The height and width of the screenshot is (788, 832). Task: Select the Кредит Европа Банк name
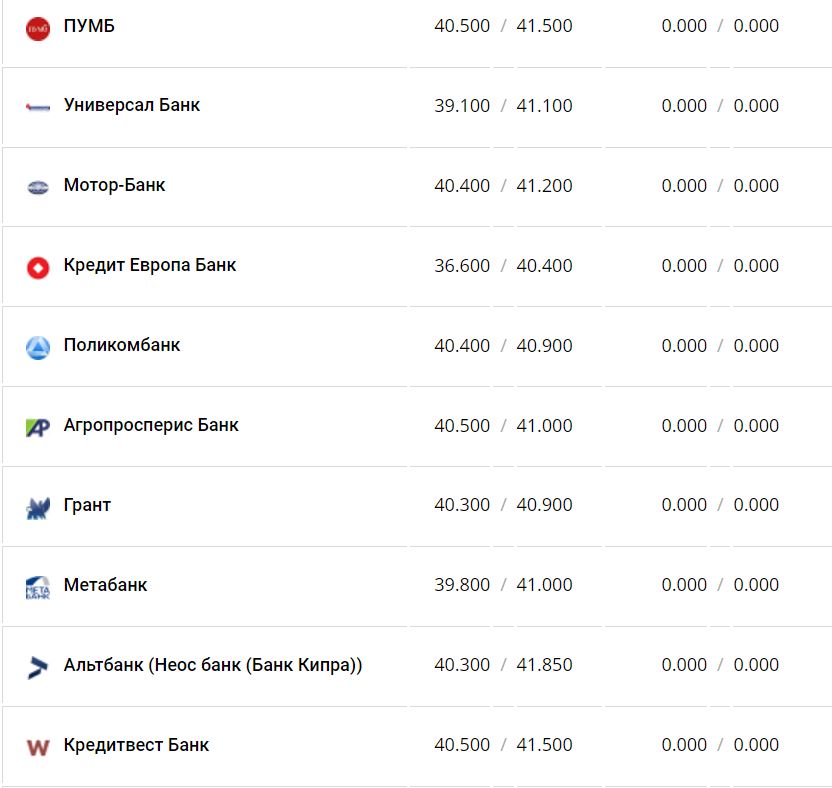pos(150,265)
